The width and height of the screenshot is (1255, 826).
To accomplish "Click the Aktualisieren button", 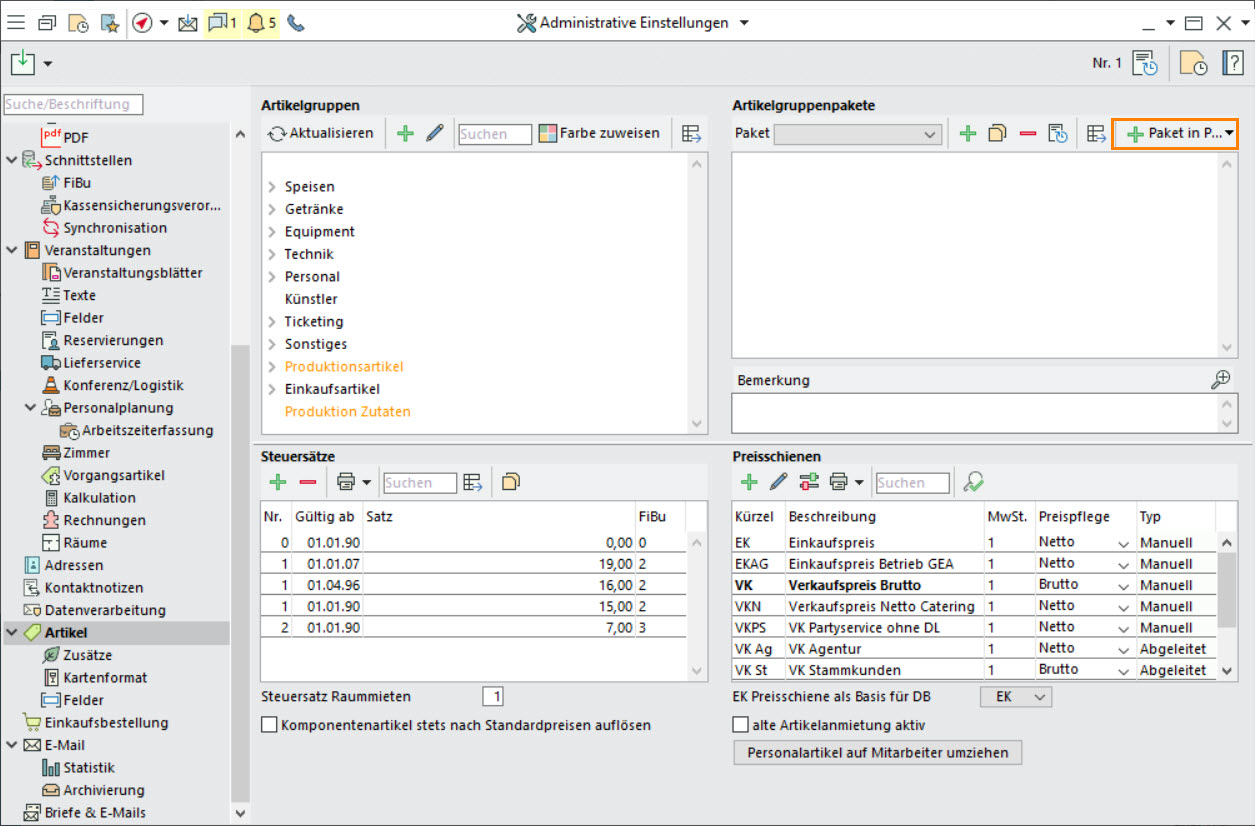I will (321, 133).
